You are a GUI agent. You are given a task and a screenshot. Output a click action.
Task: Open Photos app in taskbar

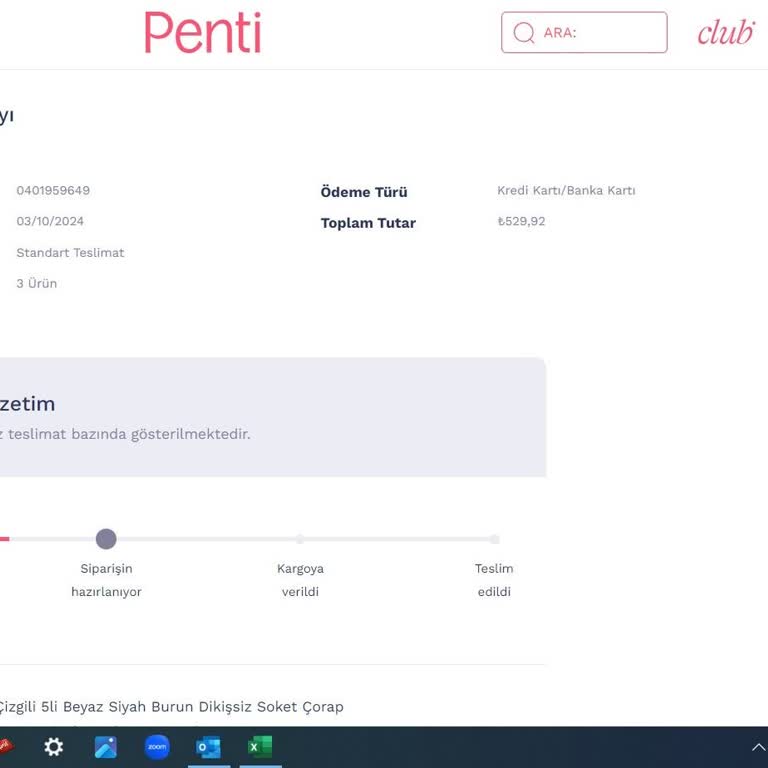pos(106,747)
